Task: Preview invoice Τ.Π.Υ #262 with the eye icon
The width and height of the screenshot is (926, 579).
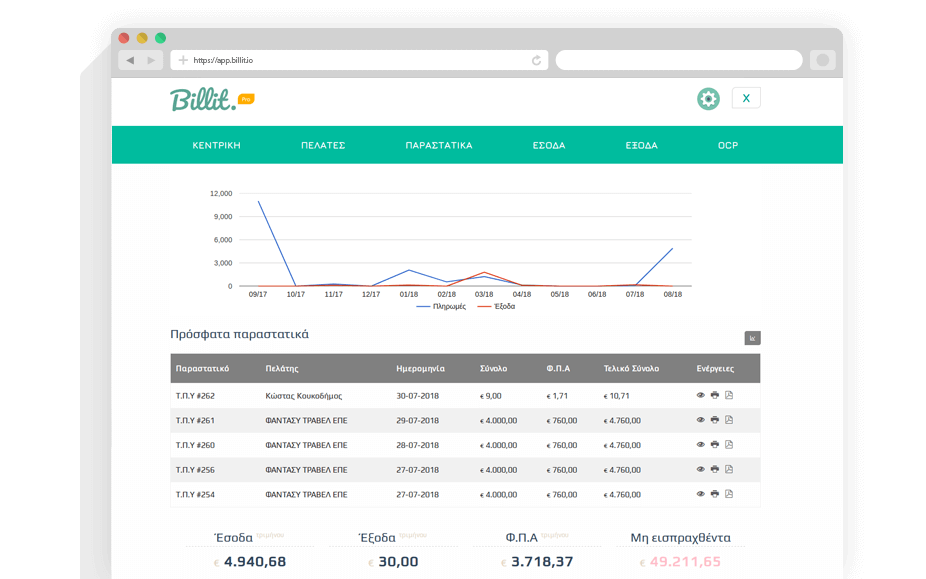Action: (700, 395)
